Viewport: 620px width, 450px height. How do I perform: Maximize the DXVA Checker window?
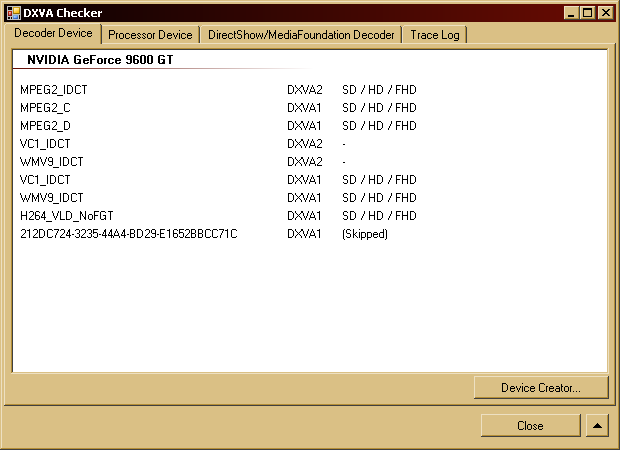pos(588,13)
